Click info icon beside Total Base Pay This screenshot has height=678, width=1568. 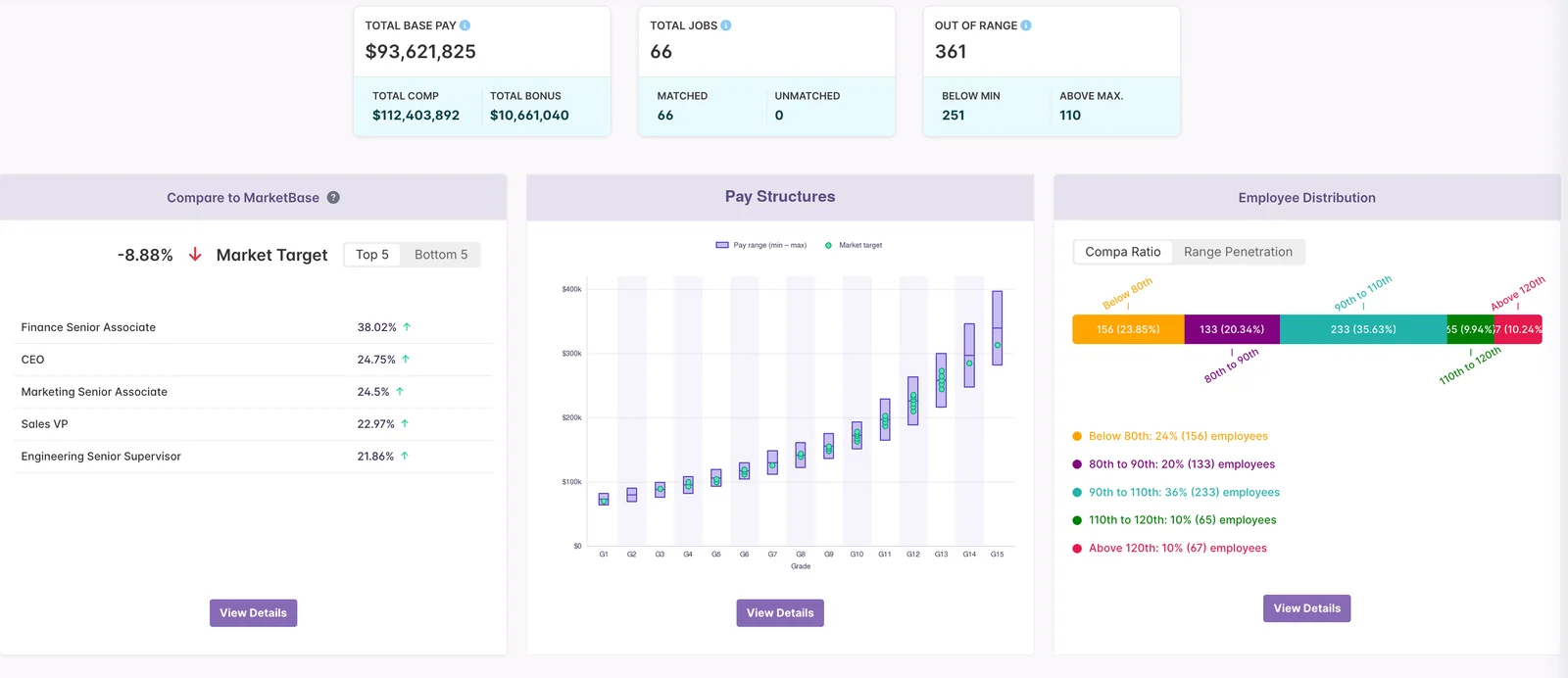[465, 25]
